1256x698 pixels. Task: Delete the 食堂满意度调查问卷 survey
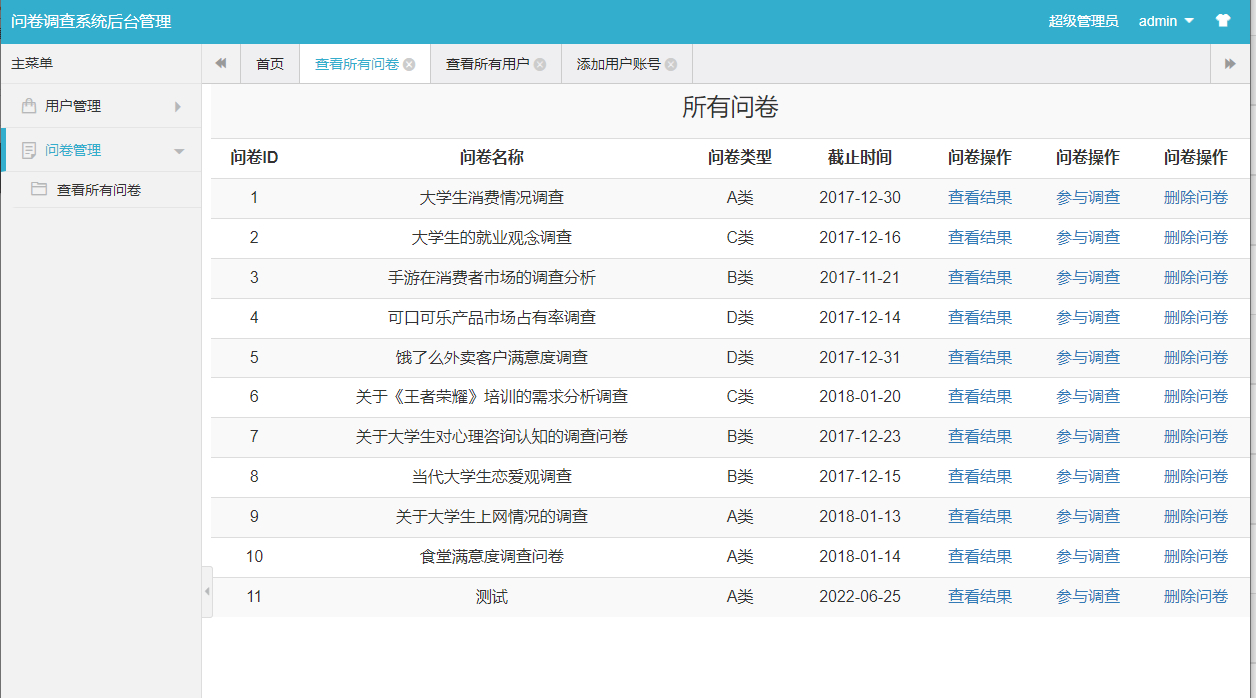[1196, 557]
